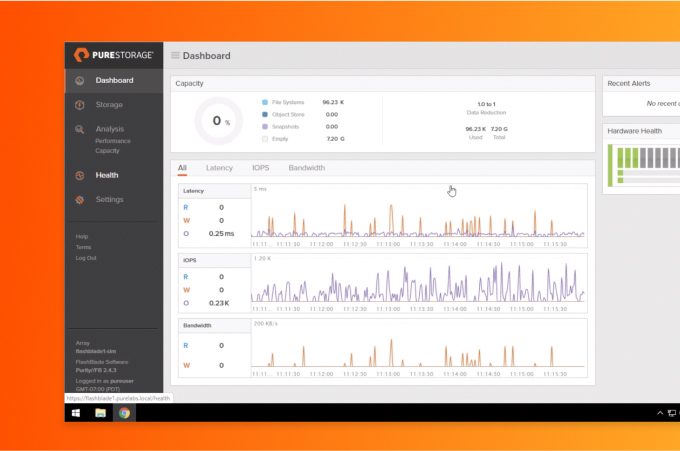Click the Chrome icon in the taskbar
This screenshot has width=680, height=451.
point(124,412)
